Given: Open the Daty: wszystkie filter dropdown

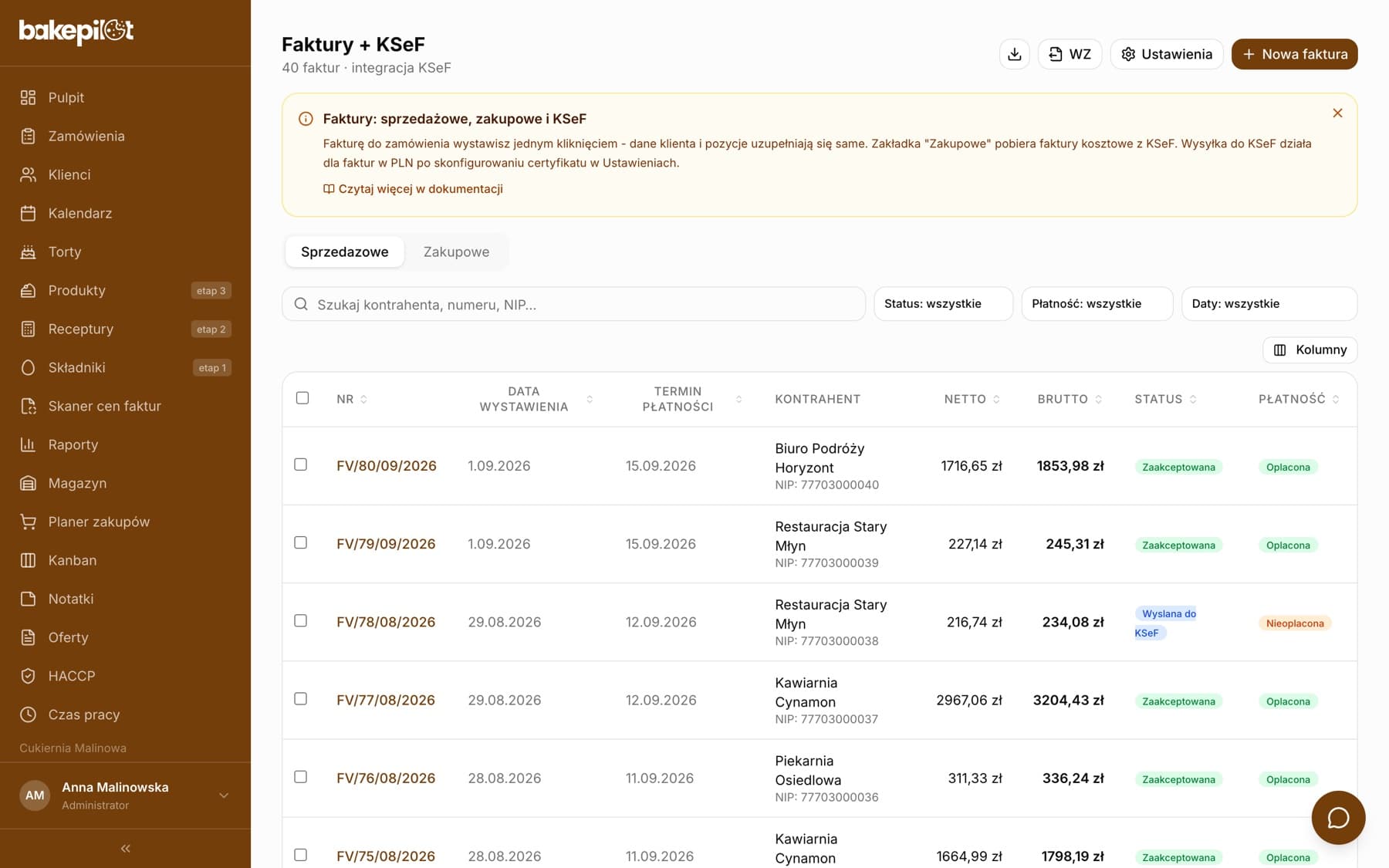Looking at the screenshot, I should [1269, 304].
